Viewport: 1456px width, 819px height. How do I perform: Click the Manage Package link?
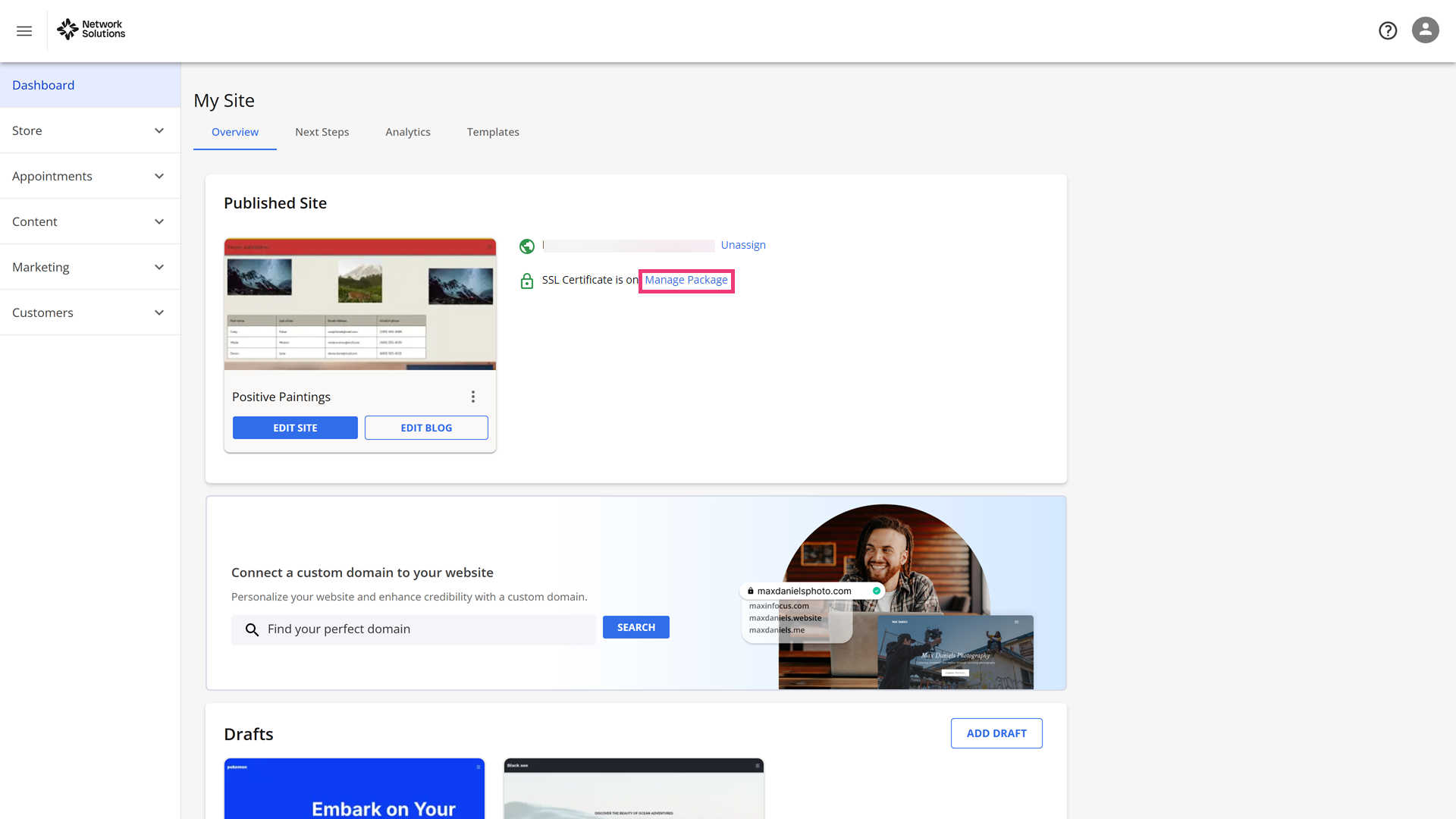[686, 280]
